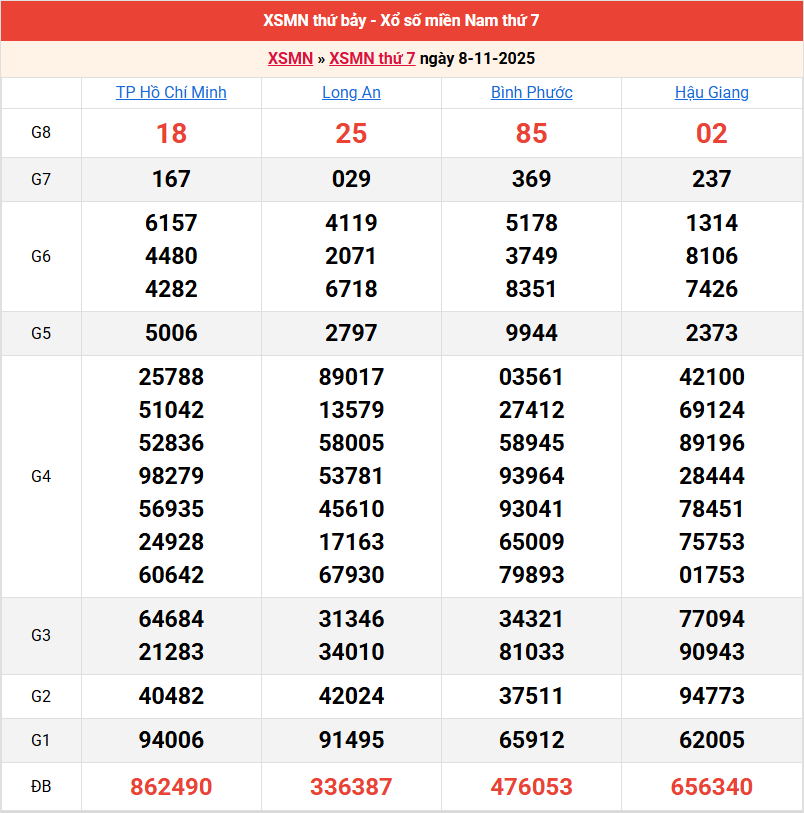Click Bình Phước special prize 476053
The image size is (804, 813).
tap(531, 787)
